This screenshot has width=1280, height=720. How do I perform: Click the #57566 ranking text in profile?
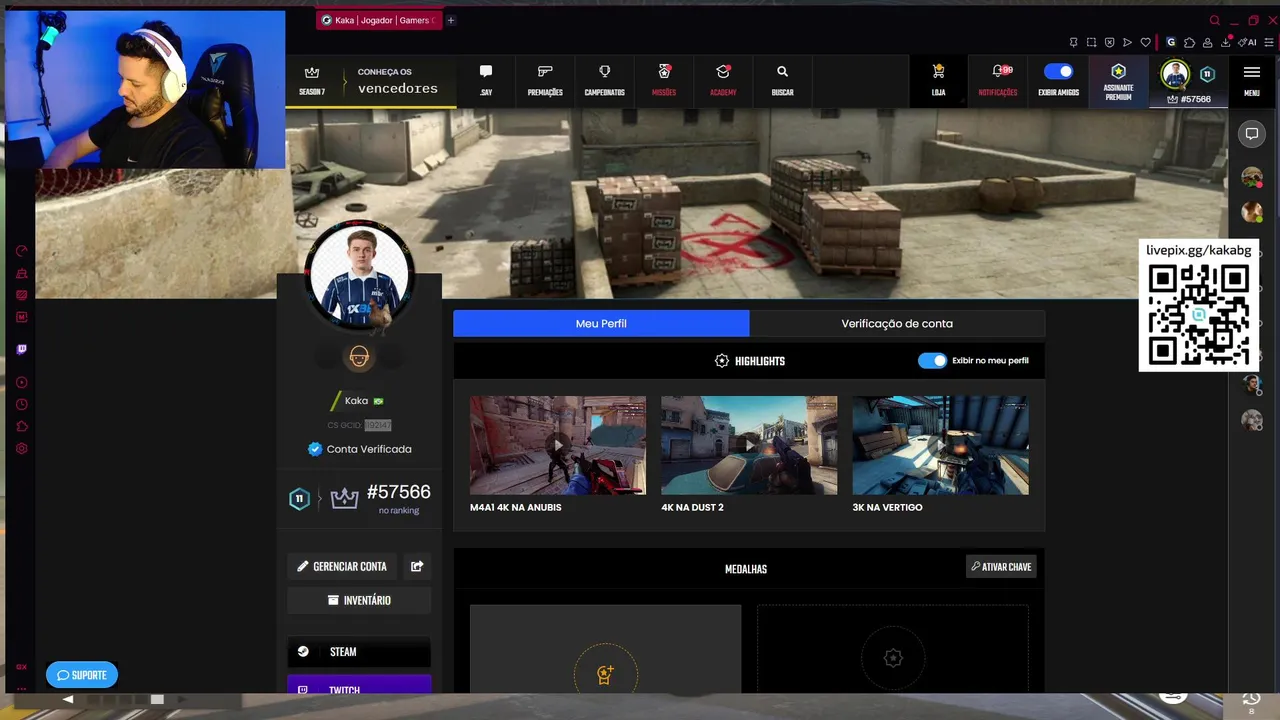click(398, 492)
